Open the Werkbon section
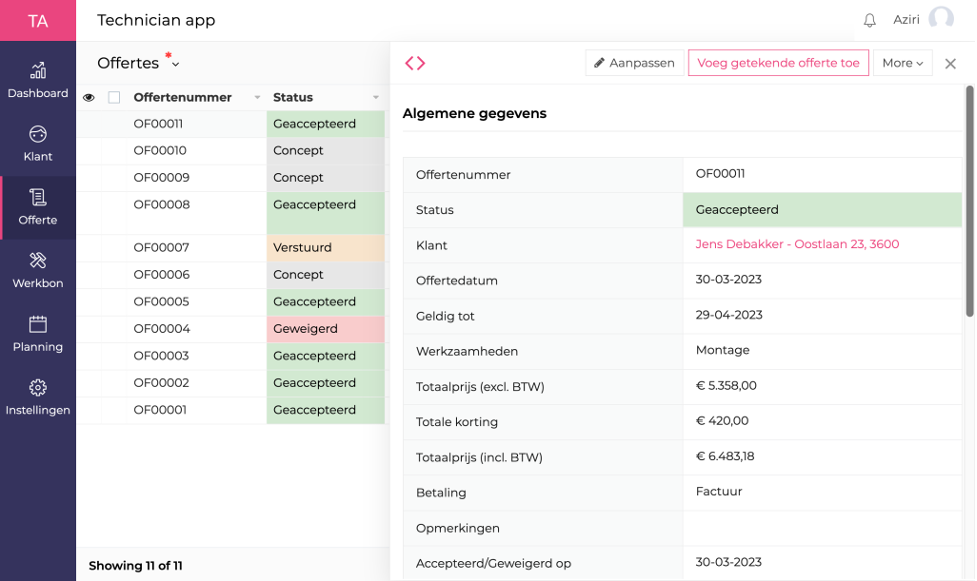The width and height of the screenshot is (977, 581). point(38,270)
